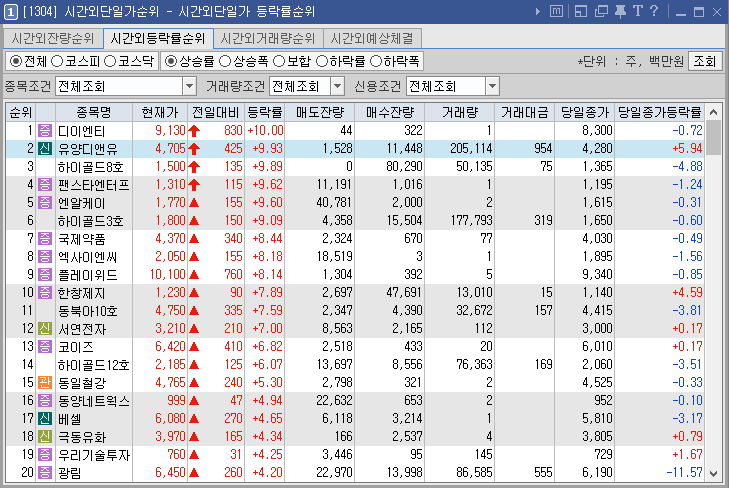Select stock name 우리기술투자
The width and height of the screenshot is (729, 488).
[x=94, y=455]
